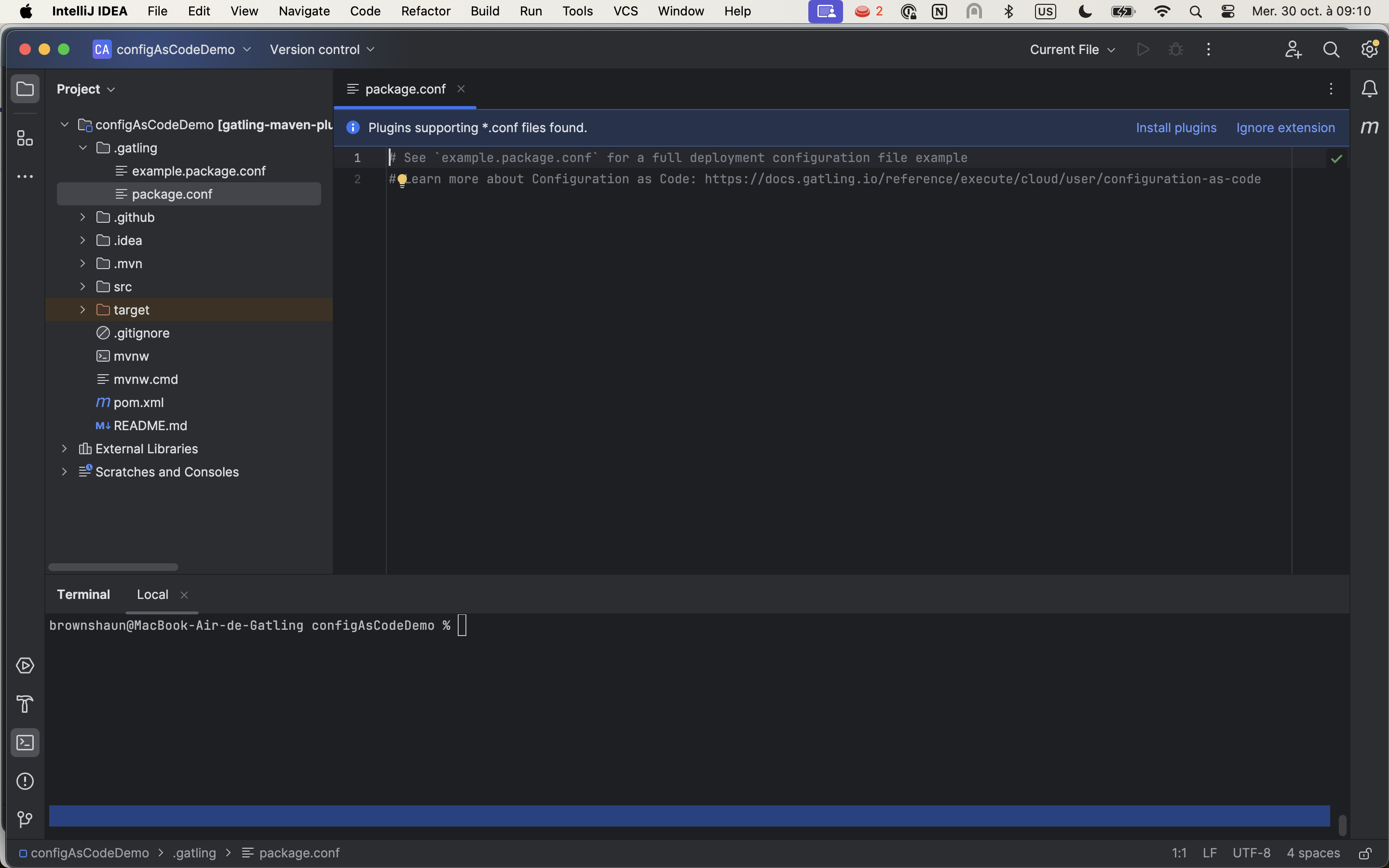Screen dimensions: 1389x868
Task: Open More Actions menu in main toolbar
Action: 1208,49
